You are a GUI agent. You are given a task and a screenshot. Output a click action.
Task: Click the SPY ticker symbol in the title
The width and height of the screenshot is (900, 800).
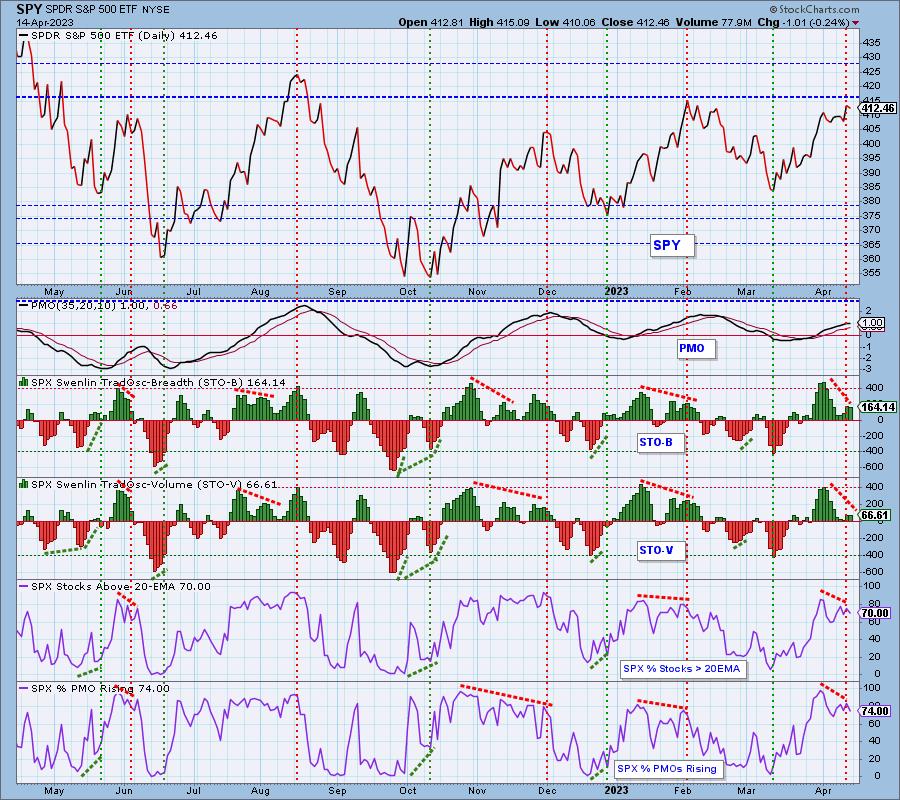tap(29, 9)
